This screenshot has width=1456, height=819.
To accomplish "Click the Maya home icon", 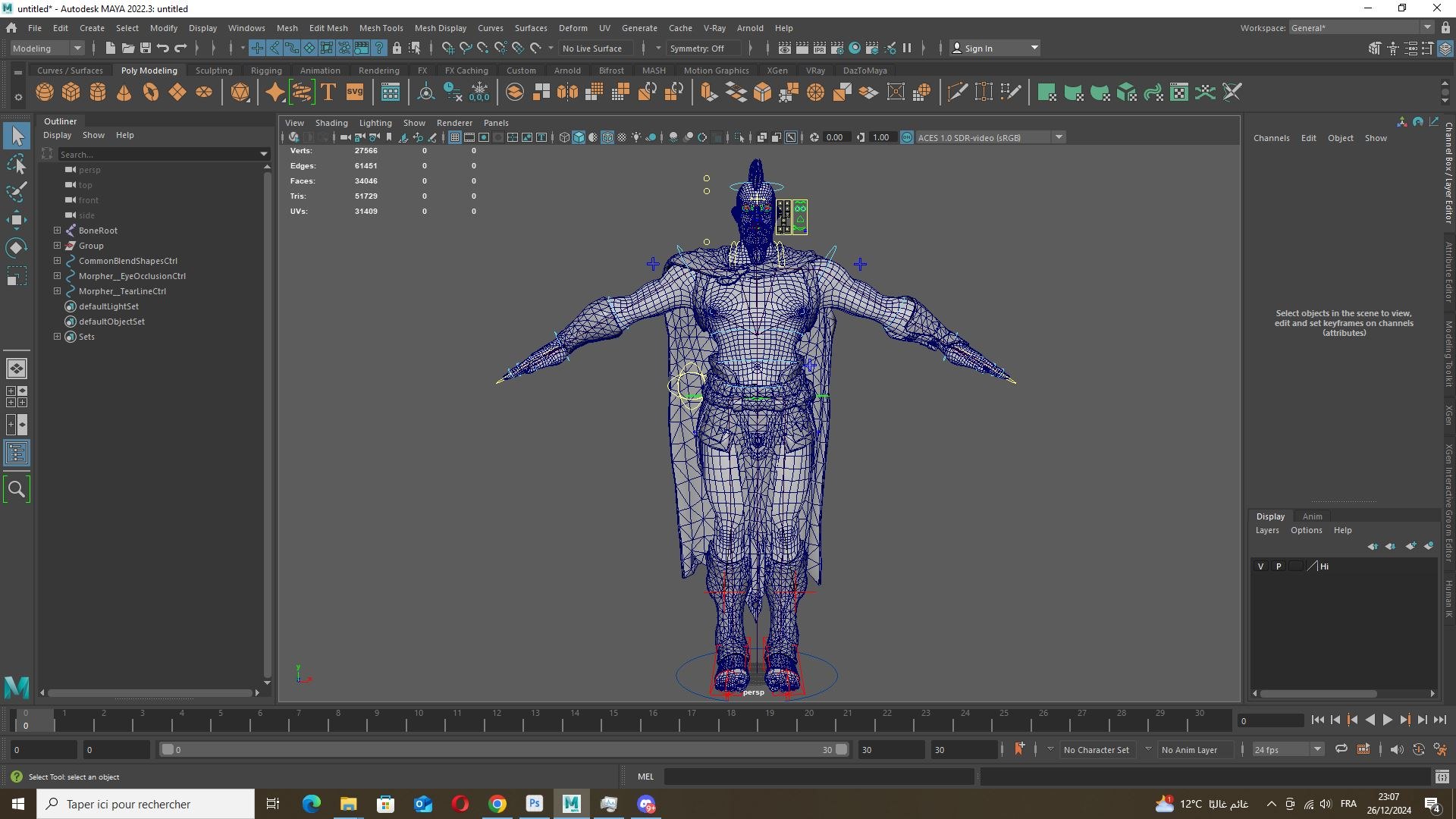I will tap(11, 28).
